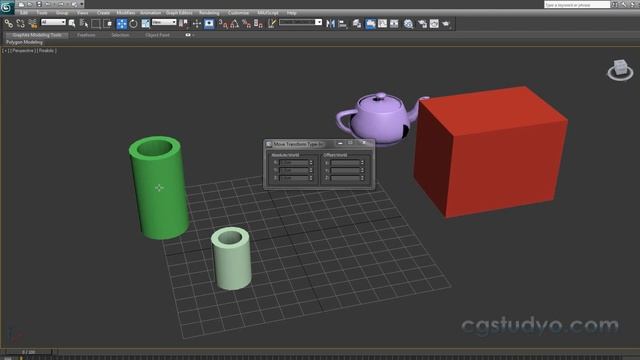The height and width of the screenshot is (360, 640).
Task: Click the Perspective viewport label
Action: pyautogui.click(x=22, y=51)
